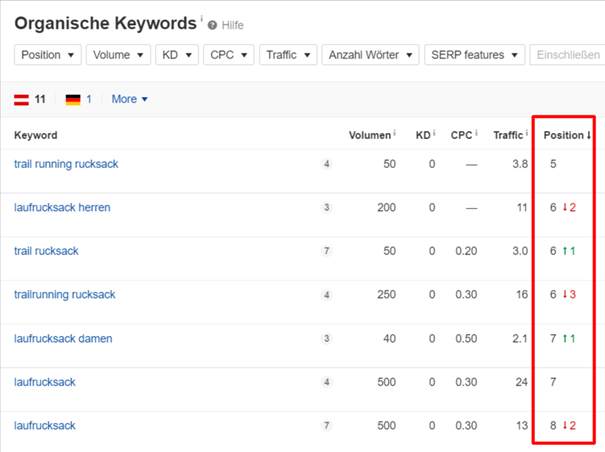Open keyword link trailrunning rucksack
Screen dimensions: 605x452
[x=64, y=295]
